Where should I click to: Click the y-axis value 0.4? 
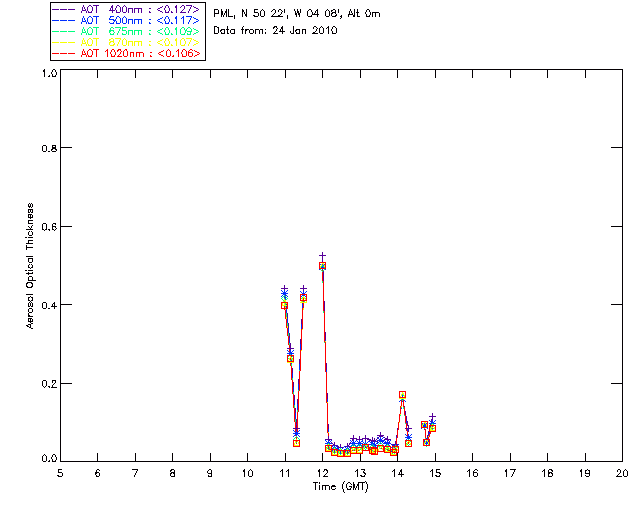[x=49, y=305]
